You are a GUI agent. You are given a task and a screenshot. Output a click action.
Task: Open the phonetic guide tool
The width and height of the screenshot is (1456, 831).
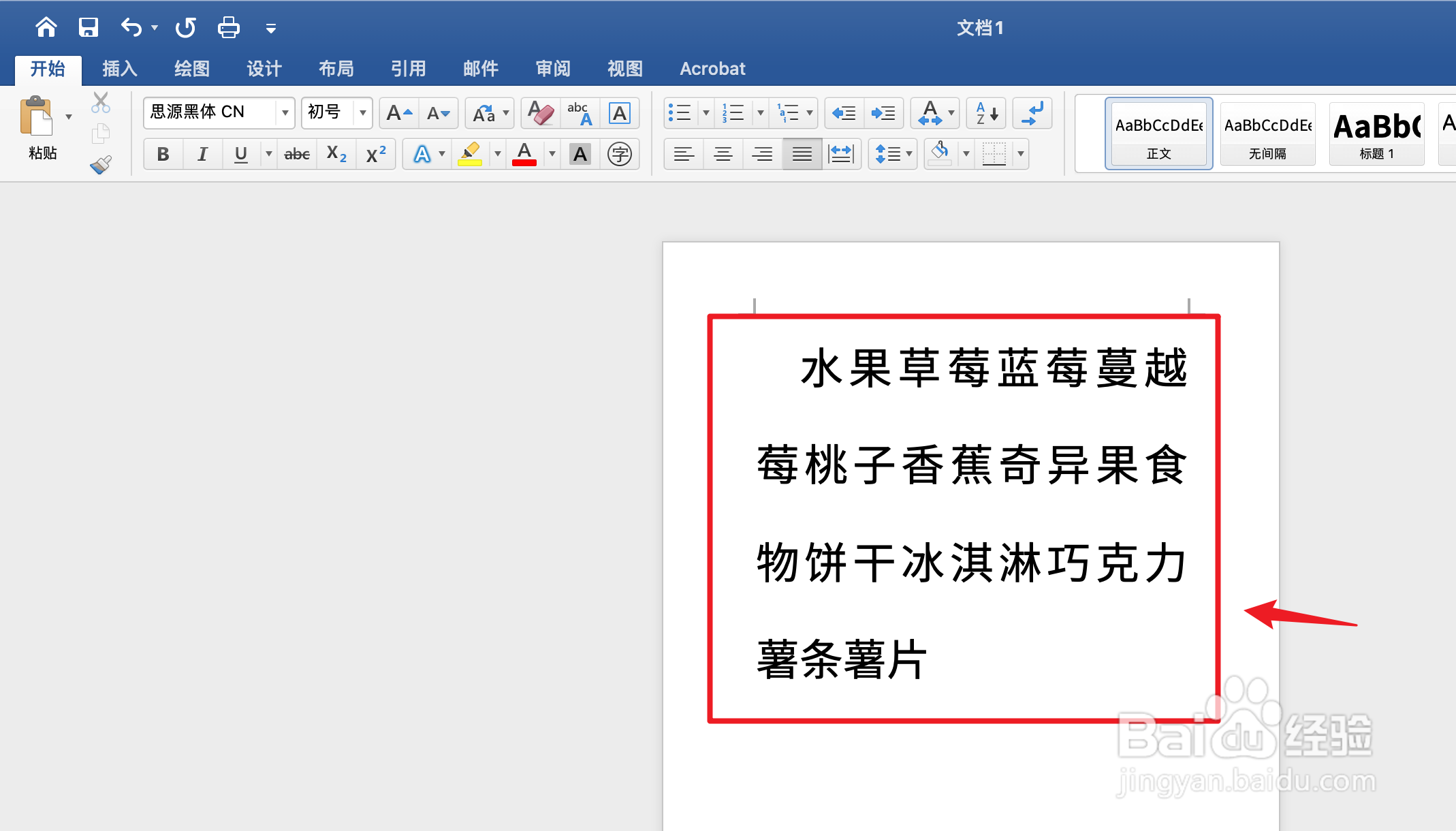pyautogui.click(x=580, y=113)
